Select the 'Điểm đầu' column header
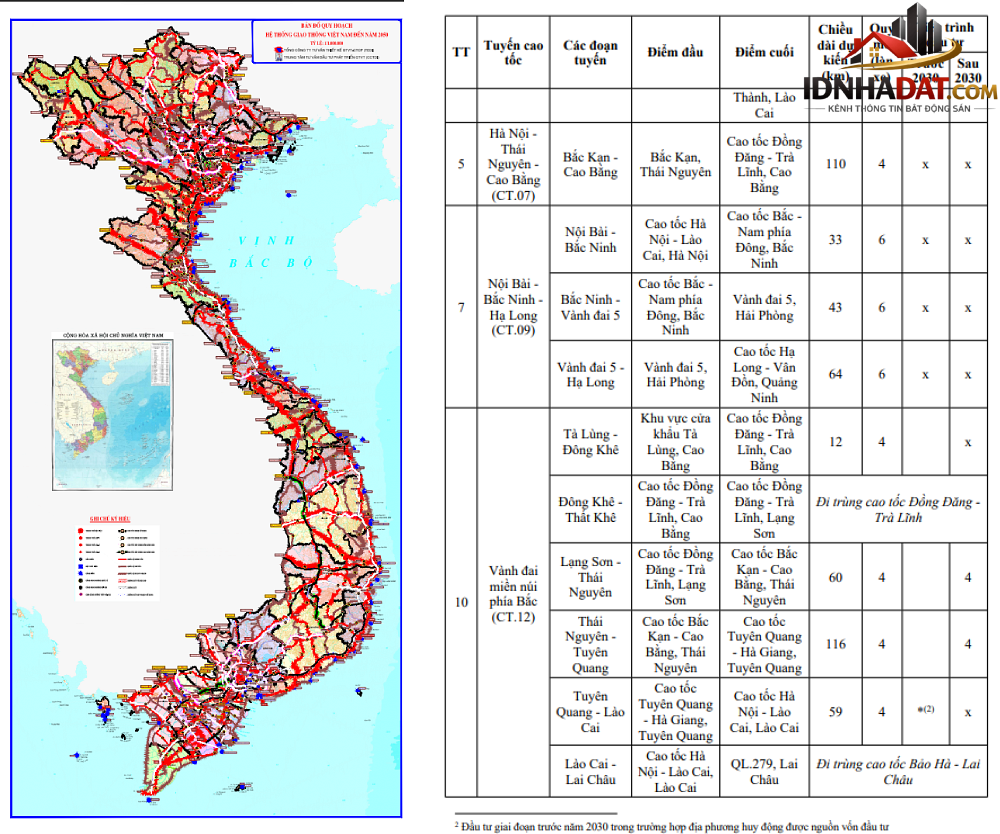Image resolution: width=1000 pixels, height=834 pixels. click(x=675, y=52)
